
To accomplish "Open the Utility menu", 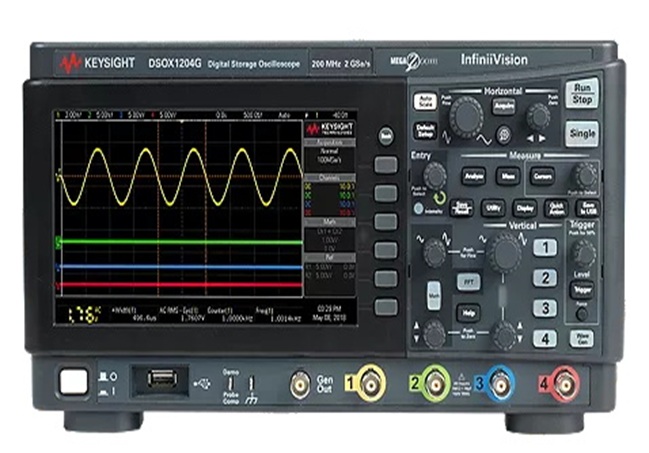I will 492,208.
